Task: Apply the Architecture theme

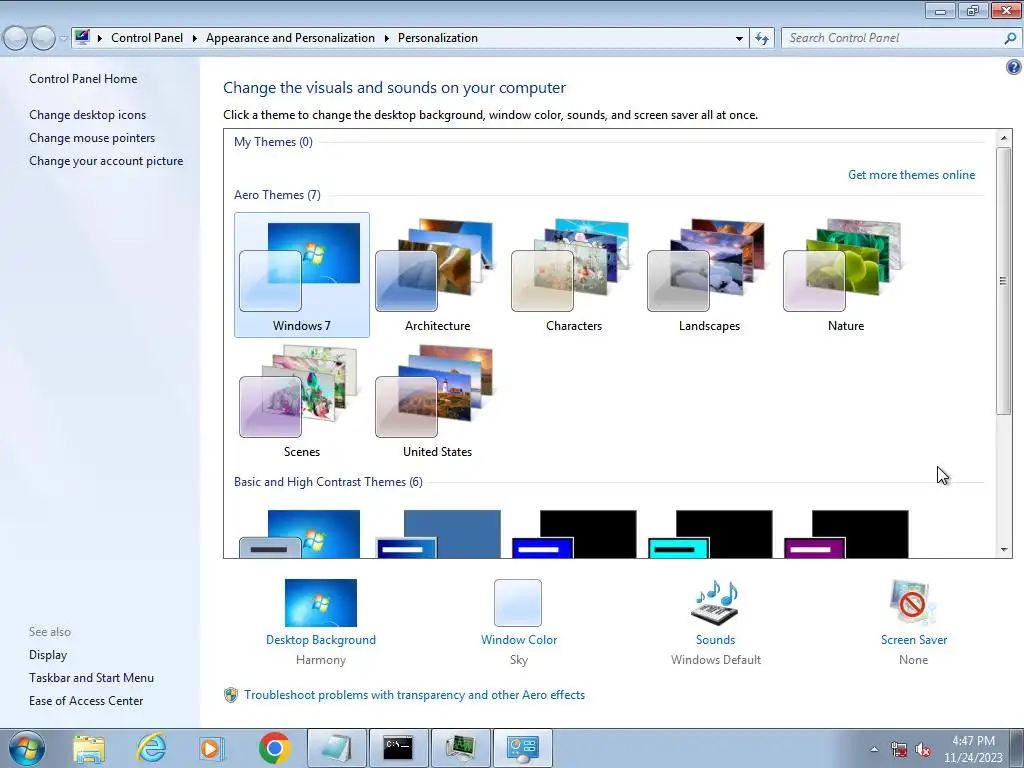Action: pyautogui.click(x=437, y=275)
